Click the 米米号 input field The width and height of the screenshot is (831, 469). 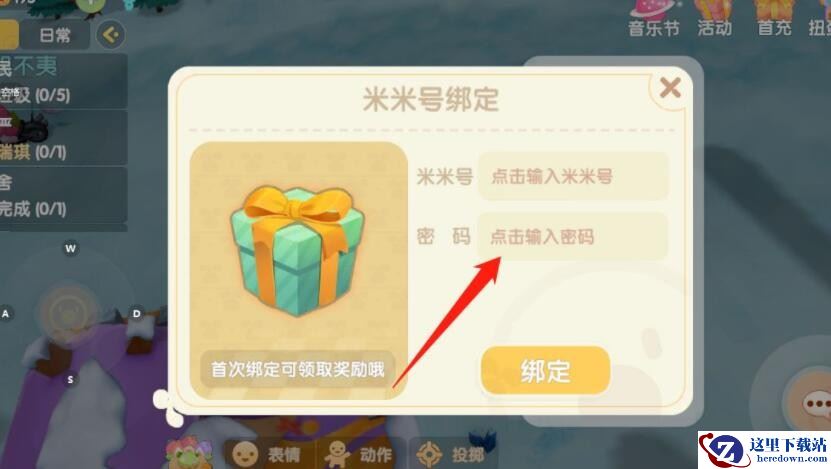[x=573, y=176]
